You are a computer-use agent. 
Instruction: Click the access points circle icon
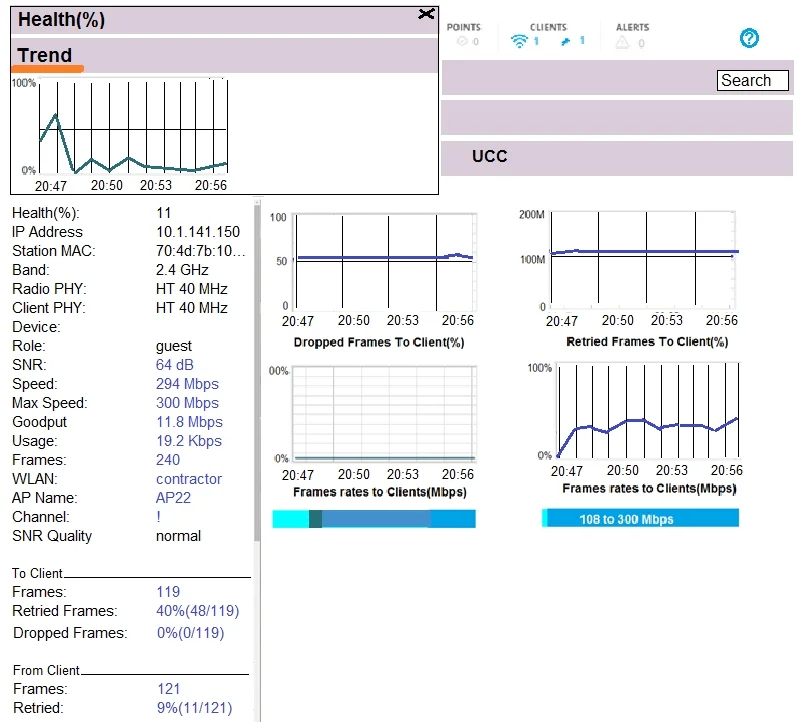tap(462, 42)
